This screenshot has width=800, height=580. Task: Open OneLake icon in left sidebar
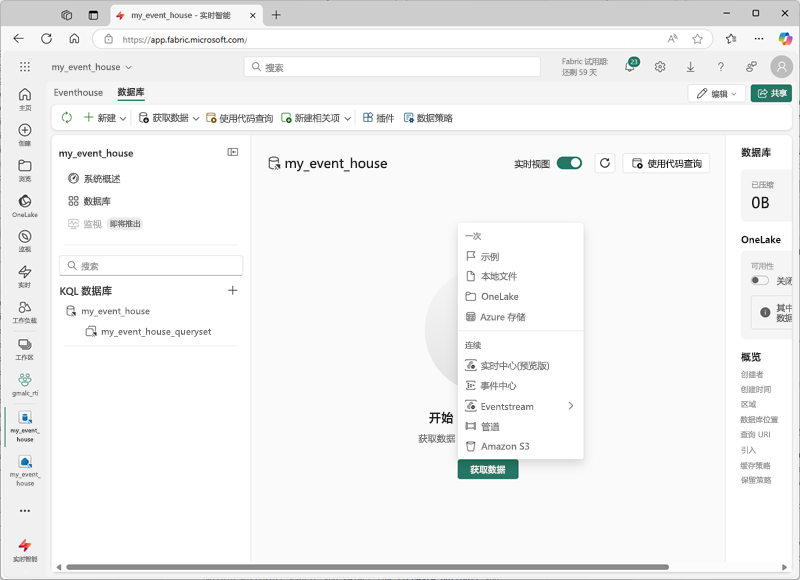24,206
